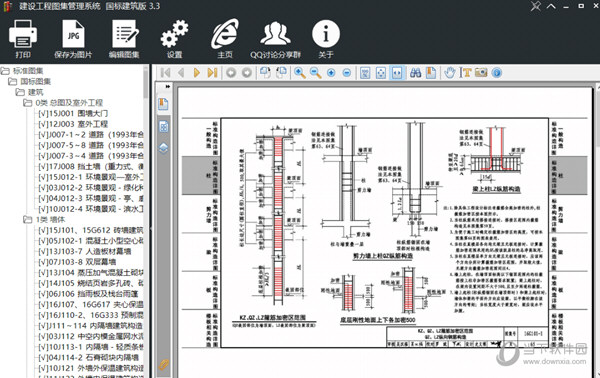
Task: Open 12J003 室外工程 atlas
Action: 73,124
